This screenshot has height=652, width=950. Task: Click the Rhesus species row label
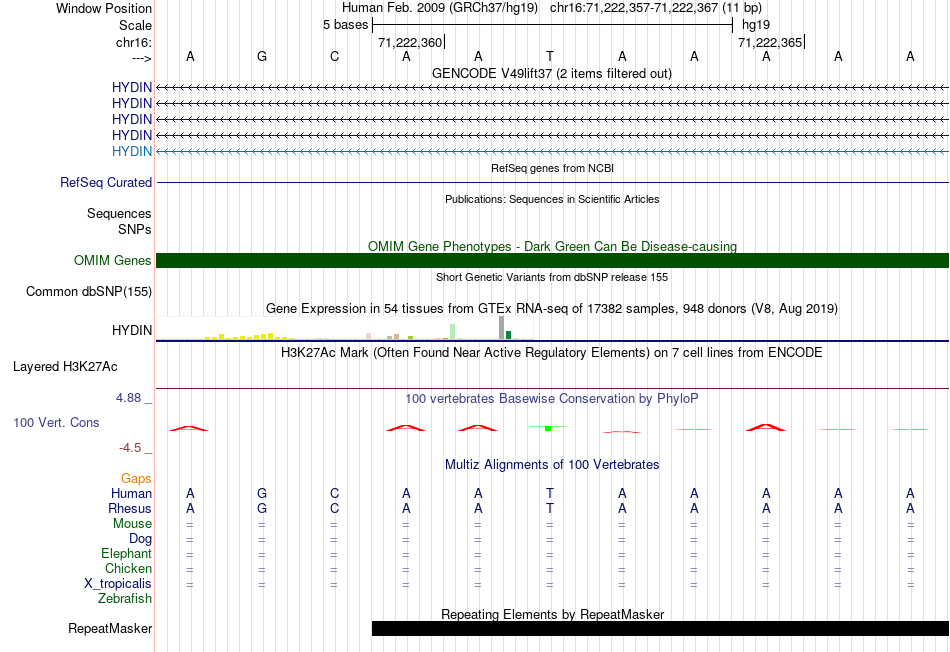pos(130,508)
